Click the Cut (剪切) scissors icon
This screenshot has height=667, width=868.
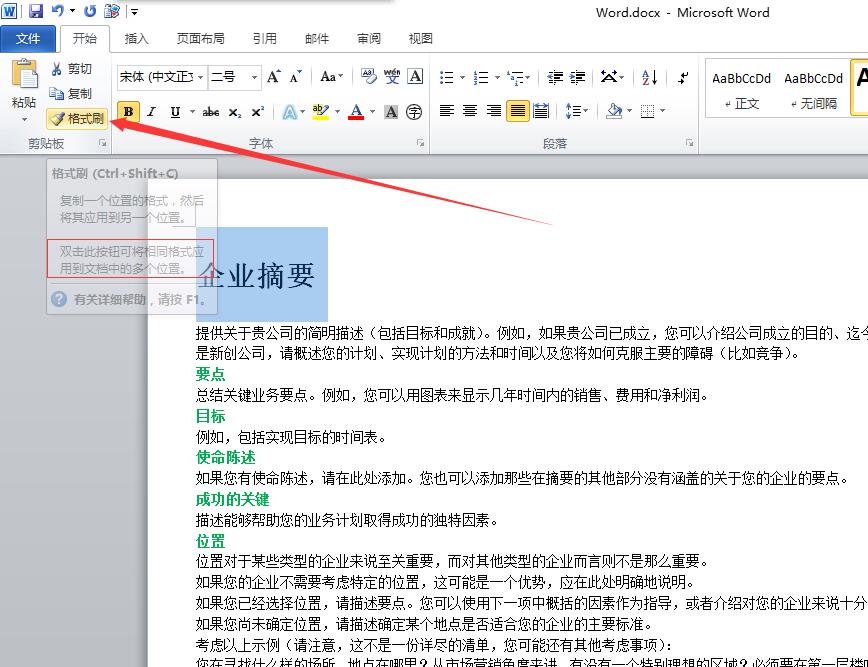[x=57, y=69]
